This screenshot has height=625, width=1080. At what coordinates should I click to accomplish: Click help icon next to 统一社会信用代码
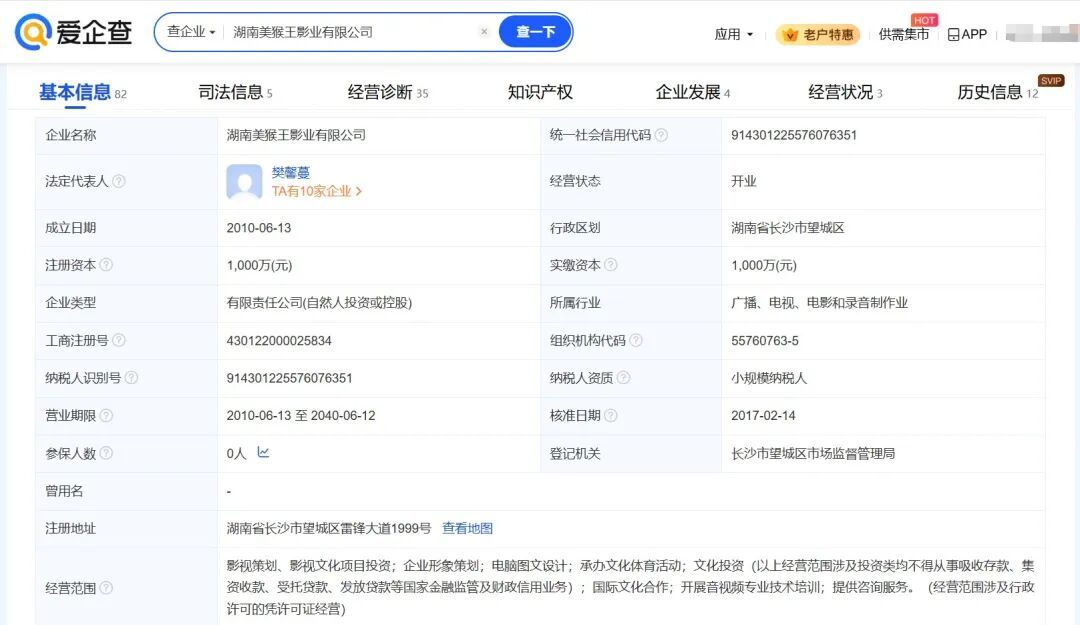(661, 135)
